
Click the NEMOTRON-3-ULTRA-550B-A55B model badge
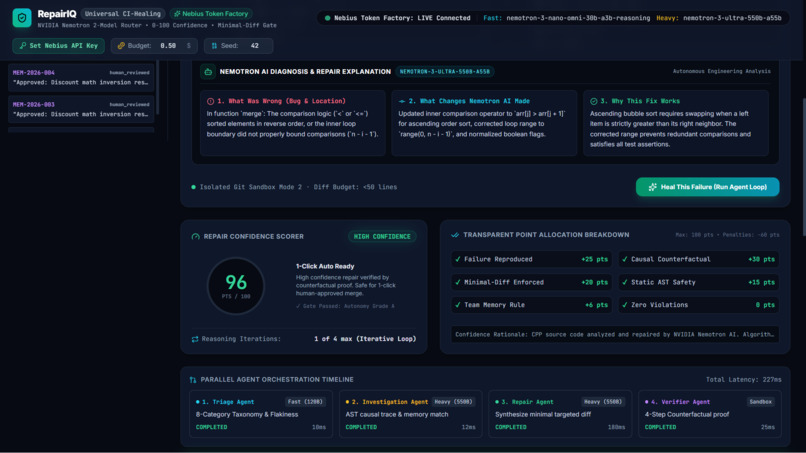pos(445,71)
